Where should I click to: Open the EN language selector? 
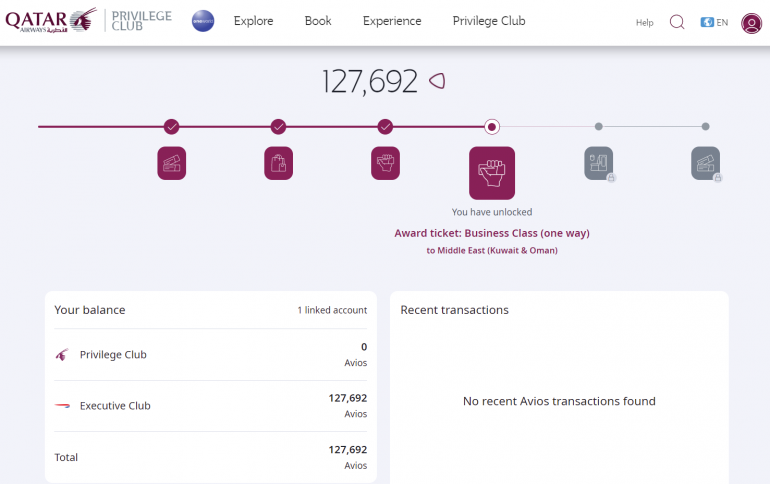tap(715, 22)
